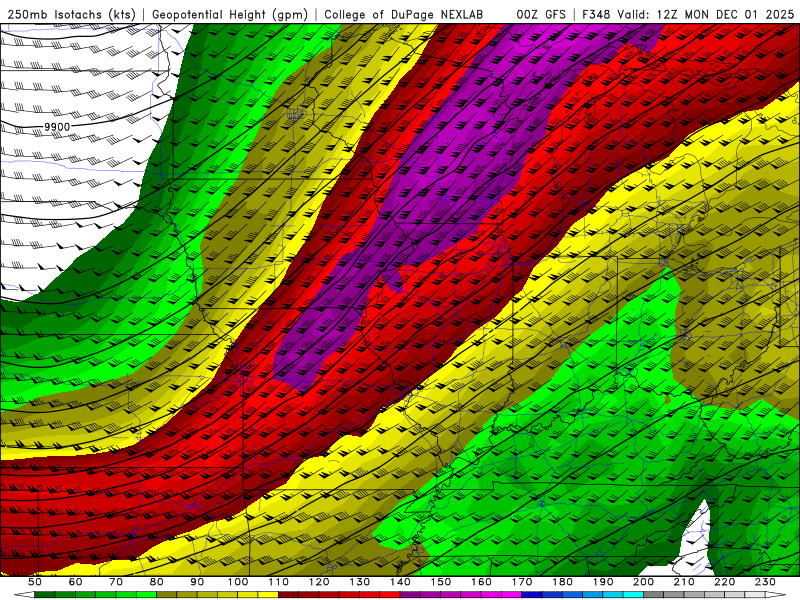The height and width of the screenshot is (600, 800).
Task: Click the 120 label on color scale
Action: pos(319,582)
